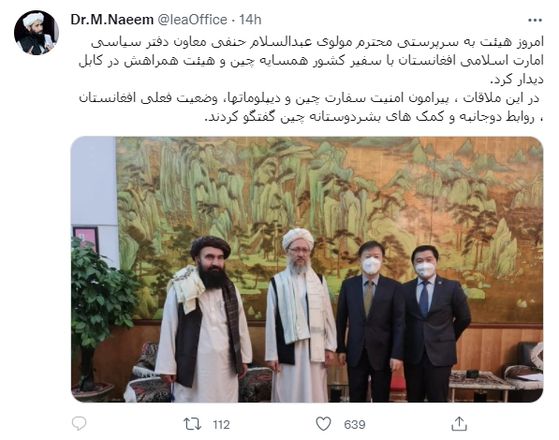
Task: Click the masked man with gray tie
Action: 371,321
